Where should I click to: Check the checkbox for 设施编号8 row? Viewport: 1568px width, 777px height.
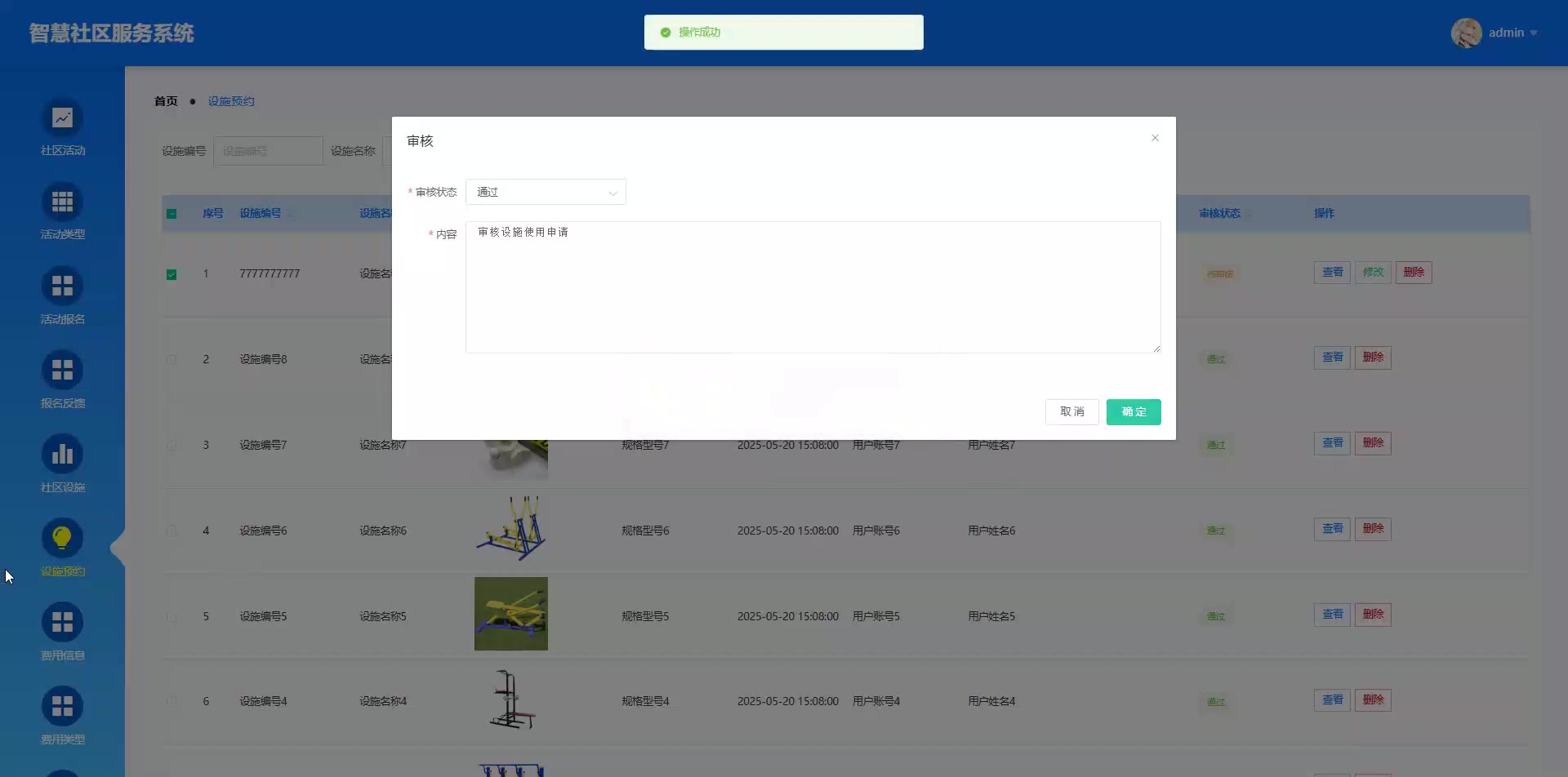(171, 360)
